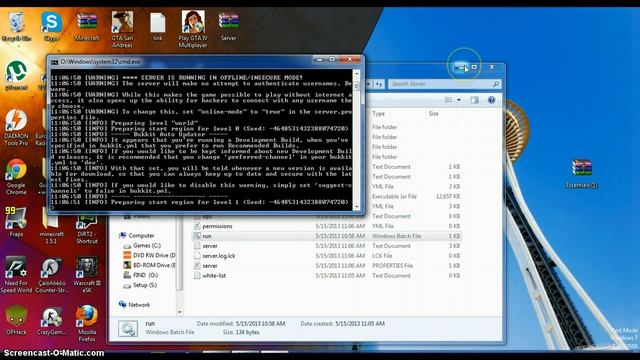The height and width of the screenshot is (360, 640).
Task: Open Play GTA IV Multiplayer shortcut
Action: tap(193, 29)
